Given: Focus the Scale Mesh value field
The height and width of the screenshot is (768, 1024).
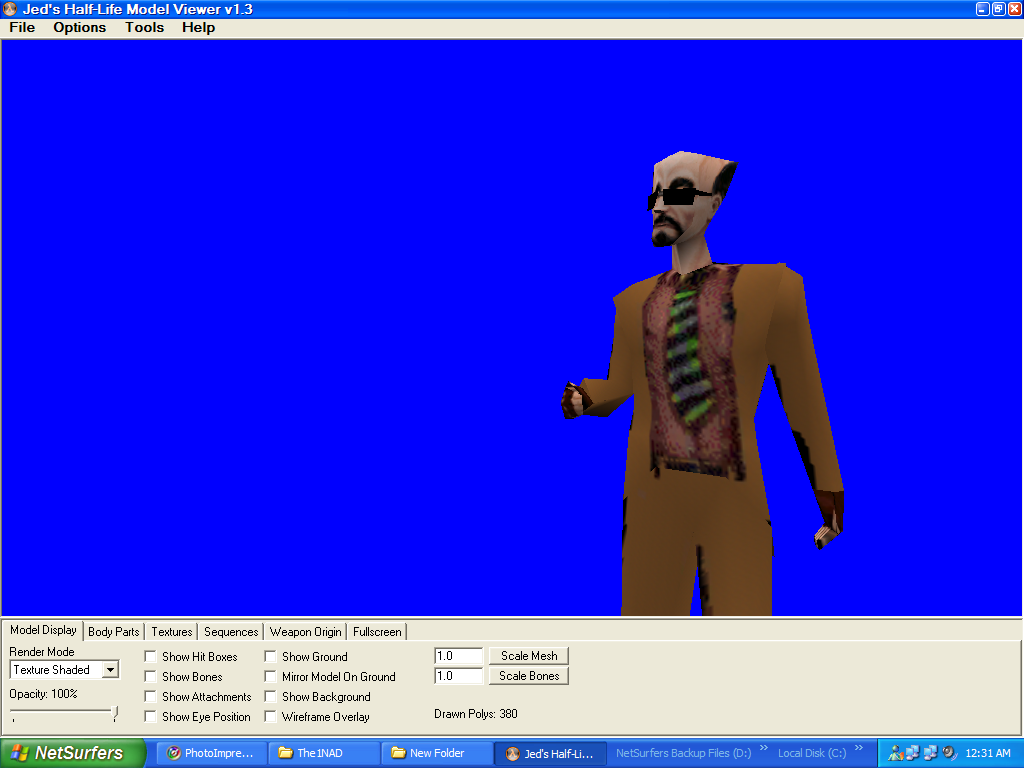Looking at the screenshot, I should coord(458,656).
